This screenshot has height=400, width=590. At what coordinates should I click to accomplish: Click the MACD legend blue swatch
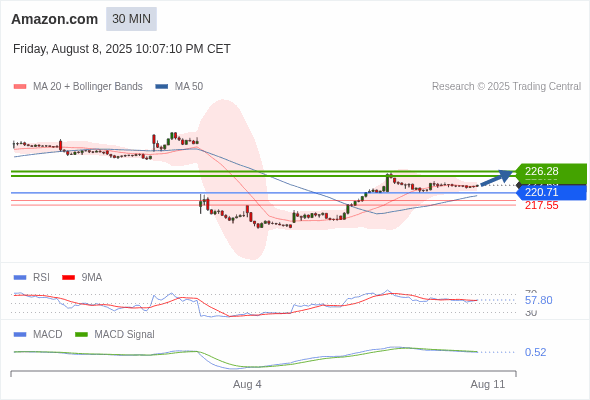coord(20,335)
